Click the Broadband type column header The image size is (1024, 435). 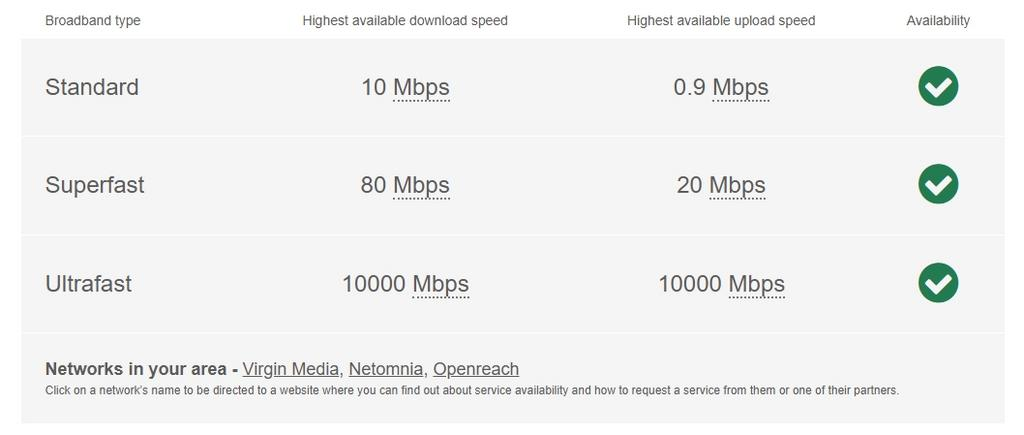point(93,20)
